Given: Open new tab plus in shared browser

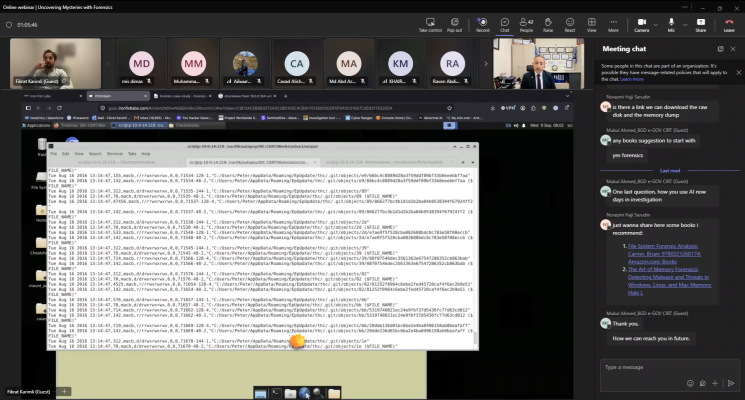Looking at the screenshot, I should (286, 96).
